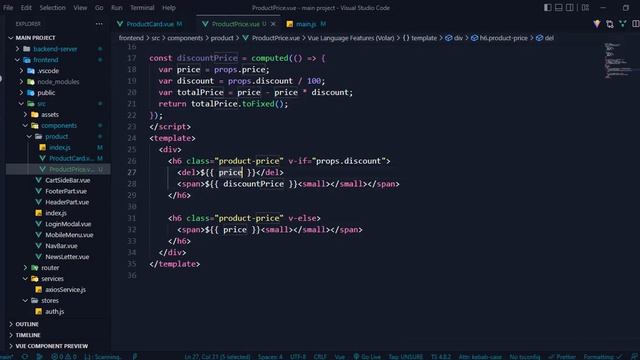The width and height of the screenshot is (640, 360).
Task: Expand backend-server folder
Action: (17, 49)
